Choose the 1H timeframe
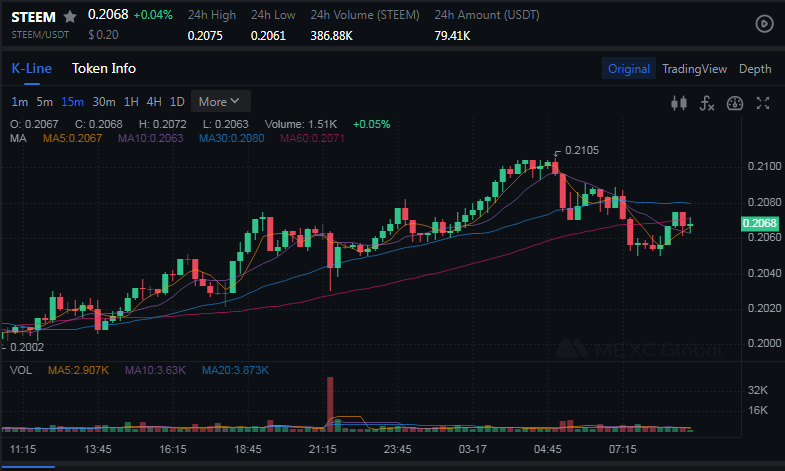The width and height of the screenshot is (785, 471). [x=131, y=101]
